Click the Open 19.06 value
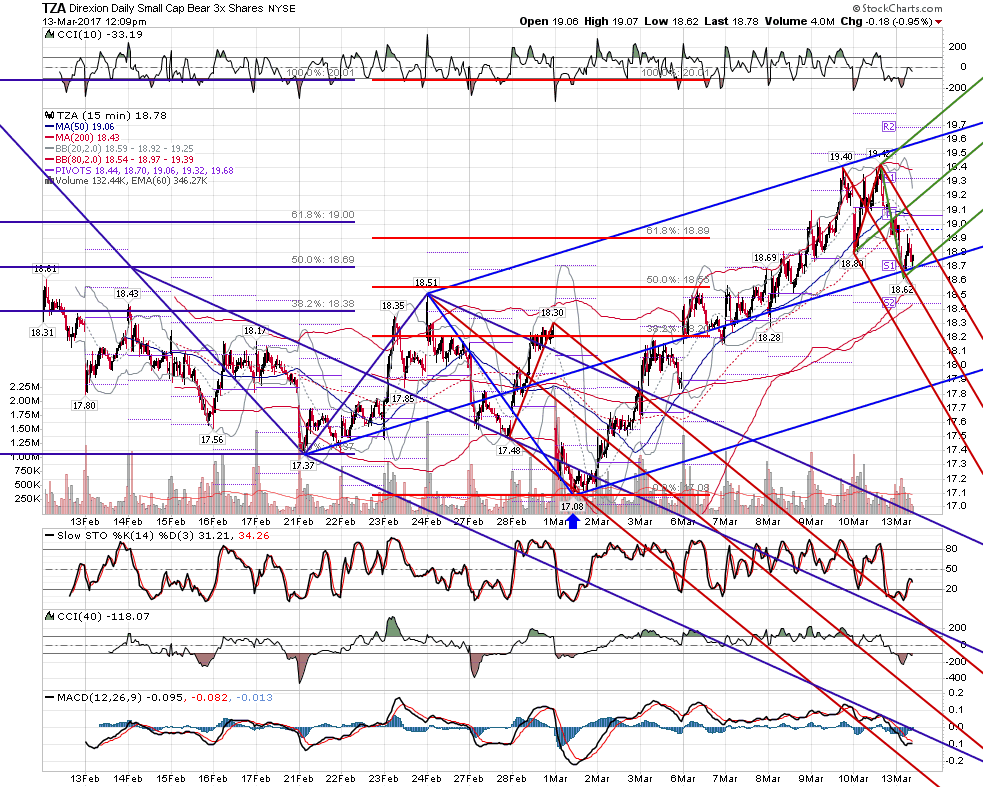The image size is (996, 793). point(549,22)
